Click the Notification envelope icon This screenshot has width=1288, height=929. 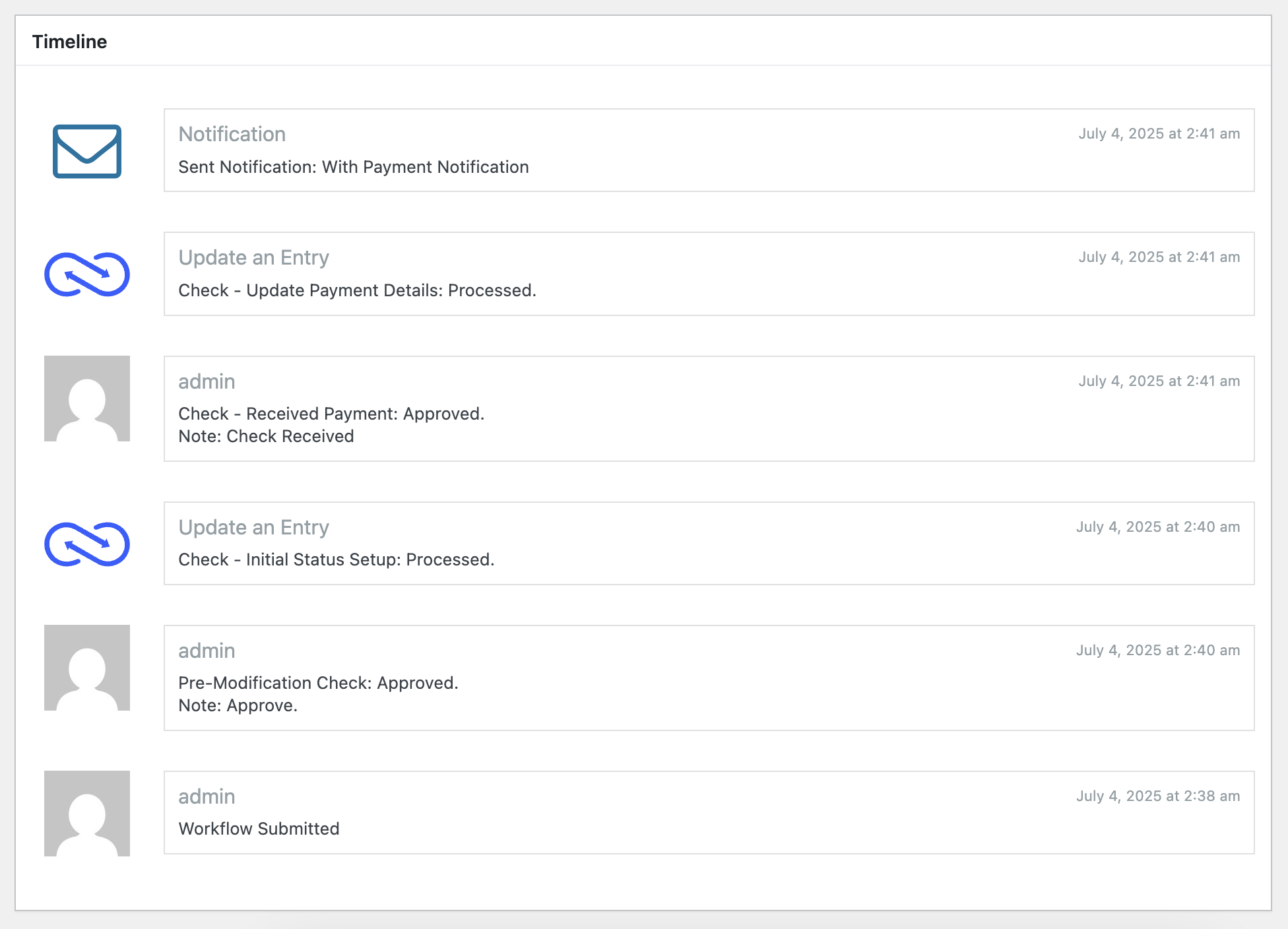(x=86, y=151)
